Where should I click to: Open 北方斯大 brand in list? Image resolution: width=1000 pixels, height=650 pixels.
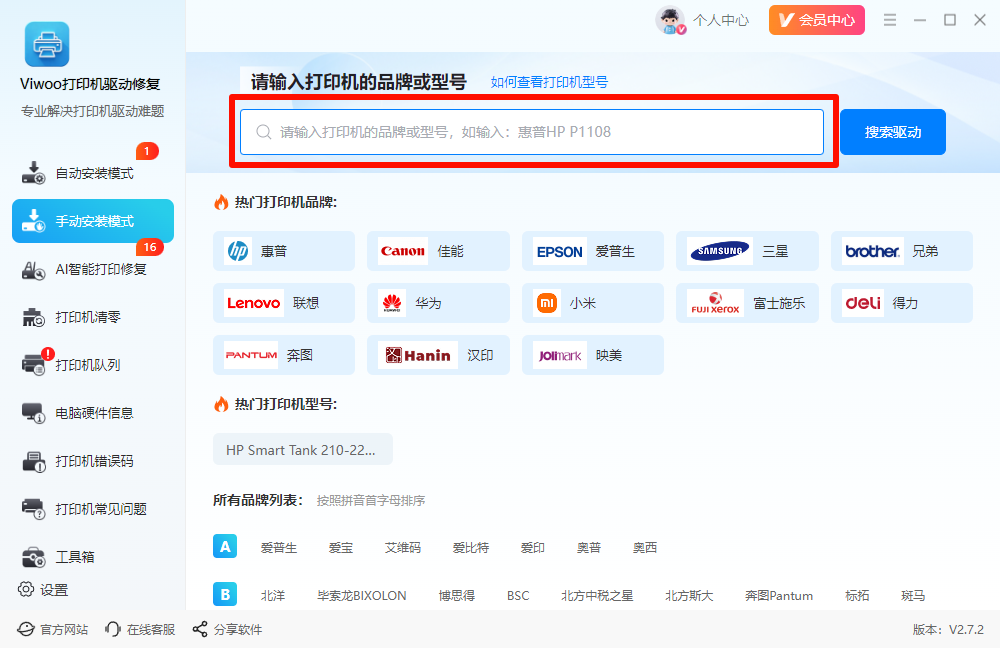click(x=689, y=595)
